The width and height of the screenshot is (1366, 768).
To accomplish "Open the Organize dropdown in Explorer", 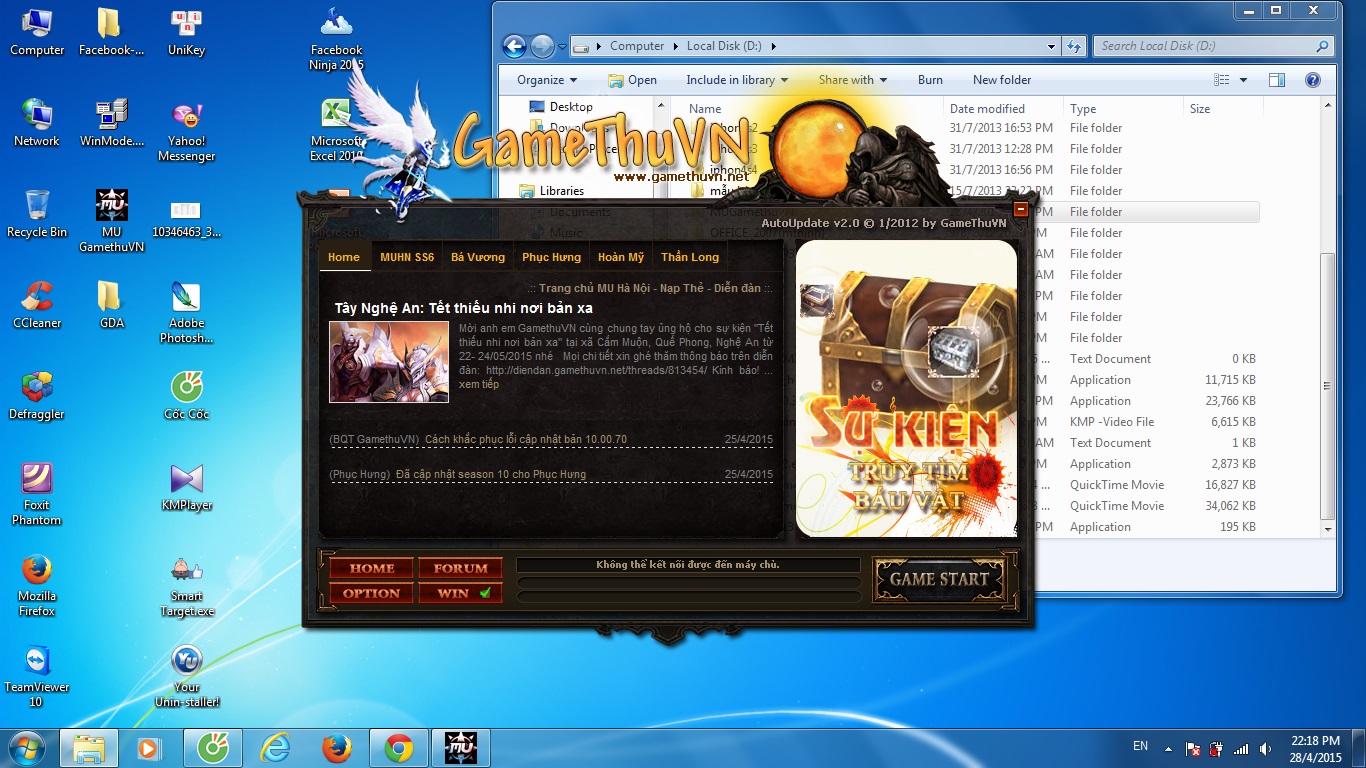I will coord(547,80).
